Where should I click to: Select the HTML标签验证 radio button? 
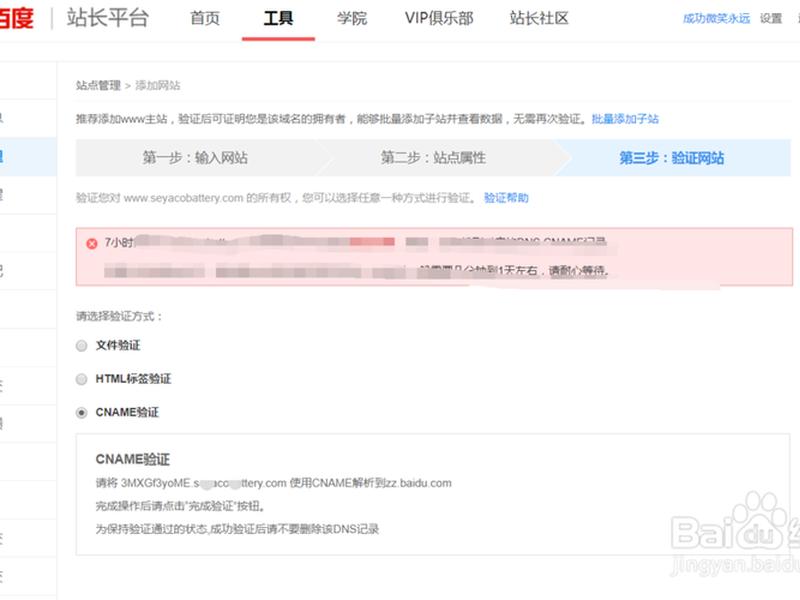coord(81,379)
